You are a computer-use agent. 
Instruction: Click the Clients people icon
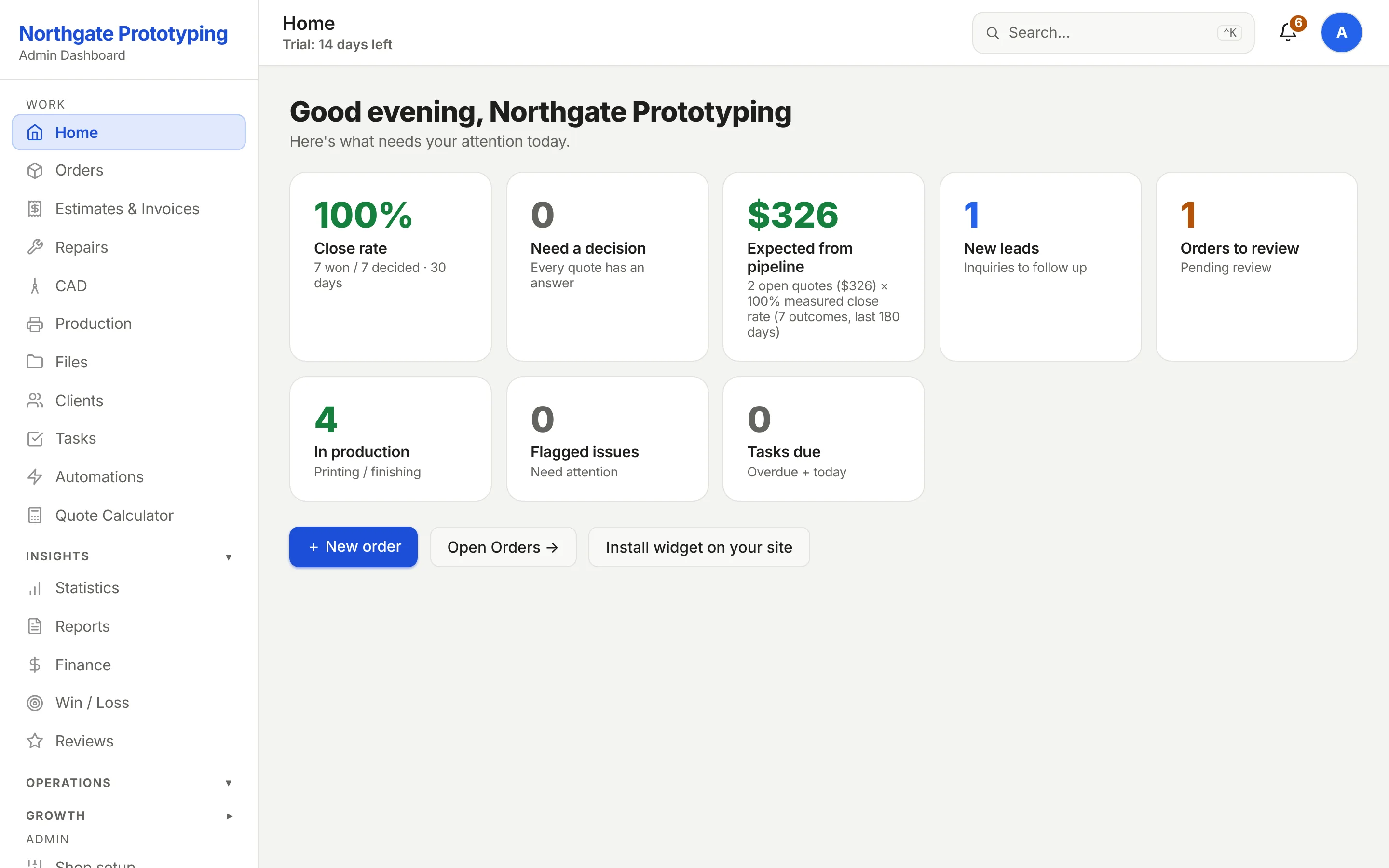point(35,401)
